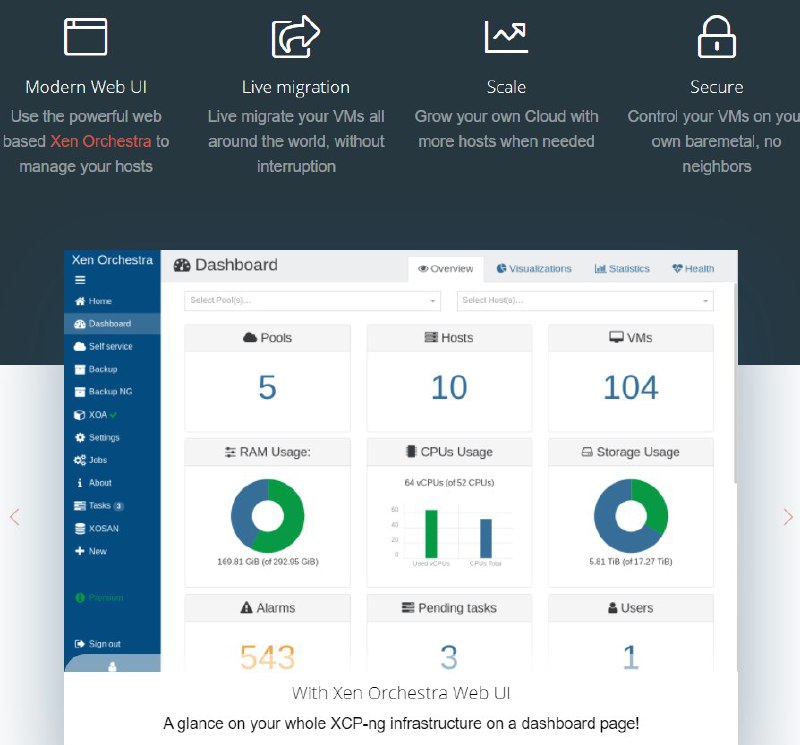
Task: Click the Modern Web UI window icon
Action: (x=85, y=36)
